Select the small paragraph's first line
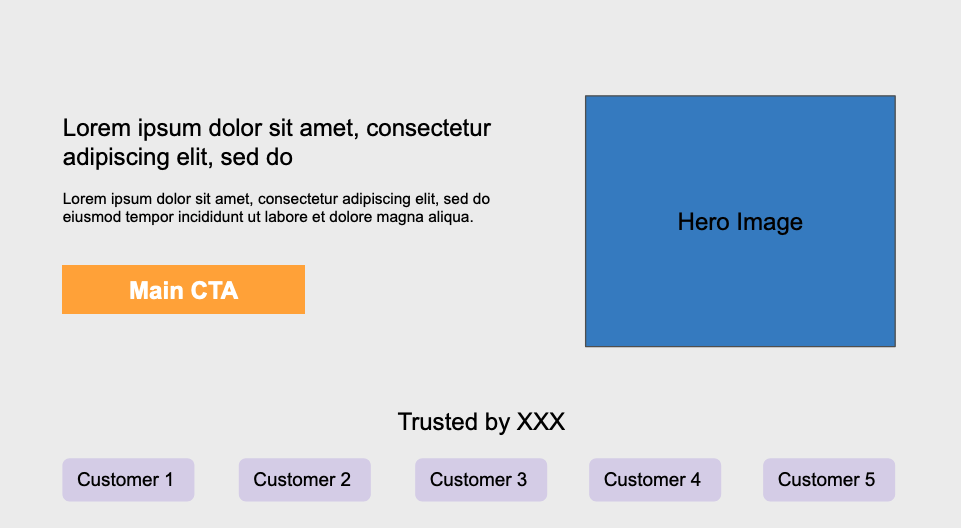Viewport: 961px width, 528px height. point(276,199)
